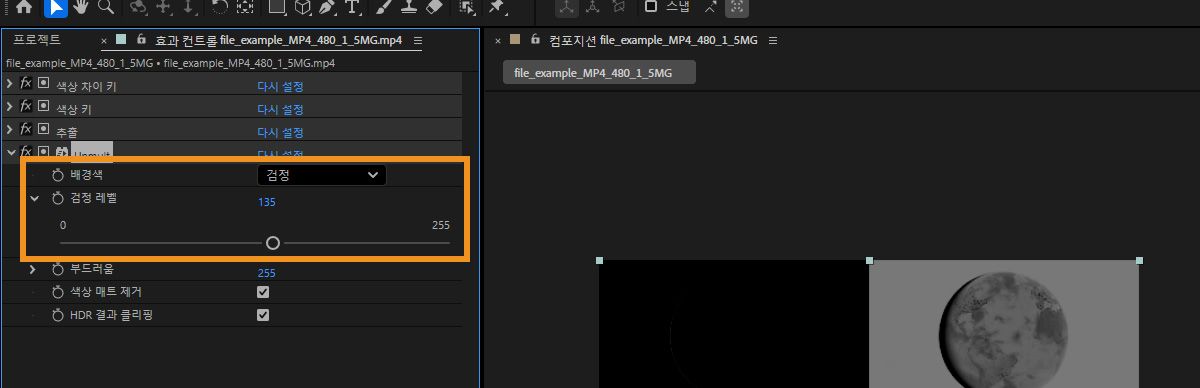Reset 색상 차이 키 with 다시 설정
The image size is (1200, 388).
(280, 86)
